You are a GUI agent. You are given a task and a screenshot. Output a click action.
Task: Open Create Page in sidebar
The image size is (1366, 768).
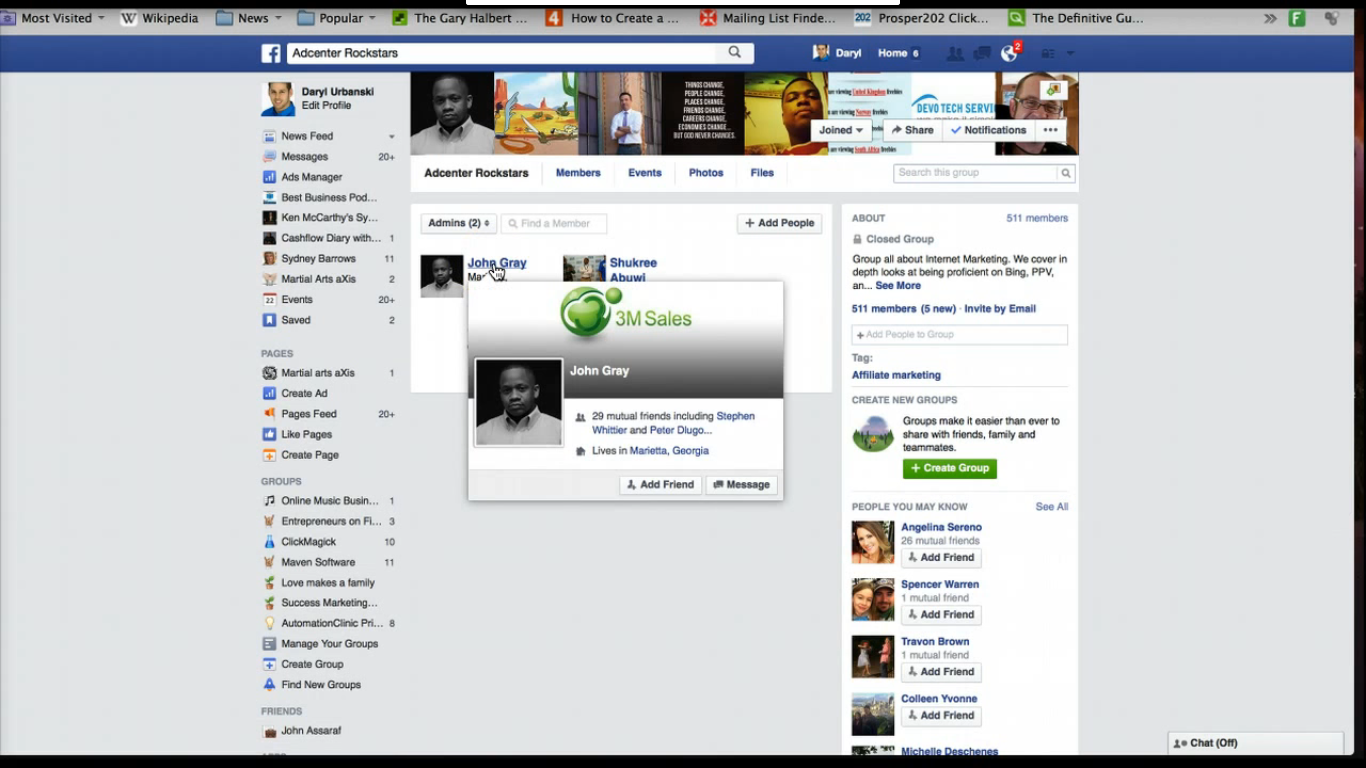(310, 455)
